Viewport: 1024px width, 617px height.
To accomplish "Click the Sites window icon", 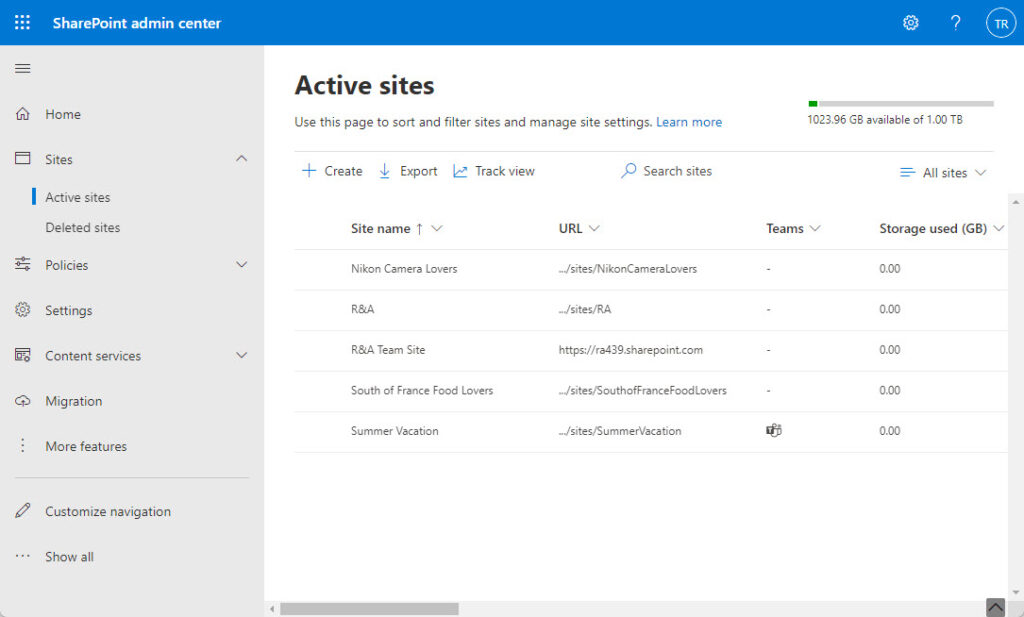I will [22, 159].
